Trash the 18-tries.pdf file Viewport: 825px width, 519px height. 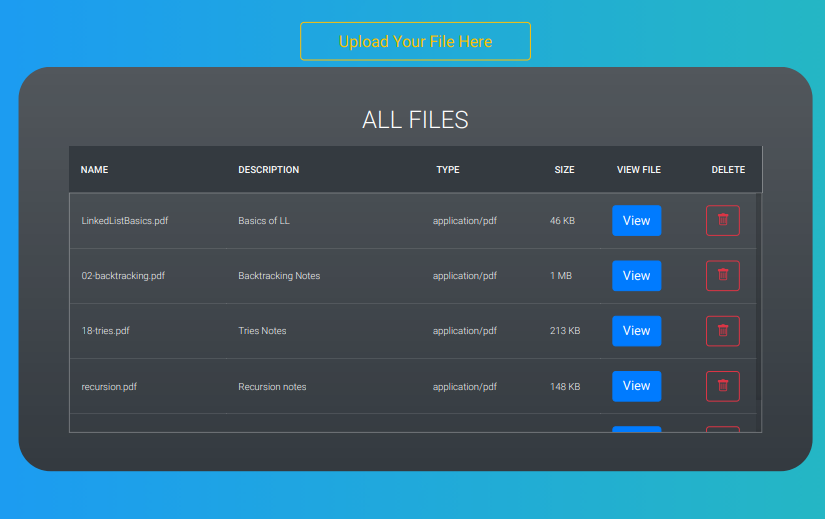pos(723,331)
